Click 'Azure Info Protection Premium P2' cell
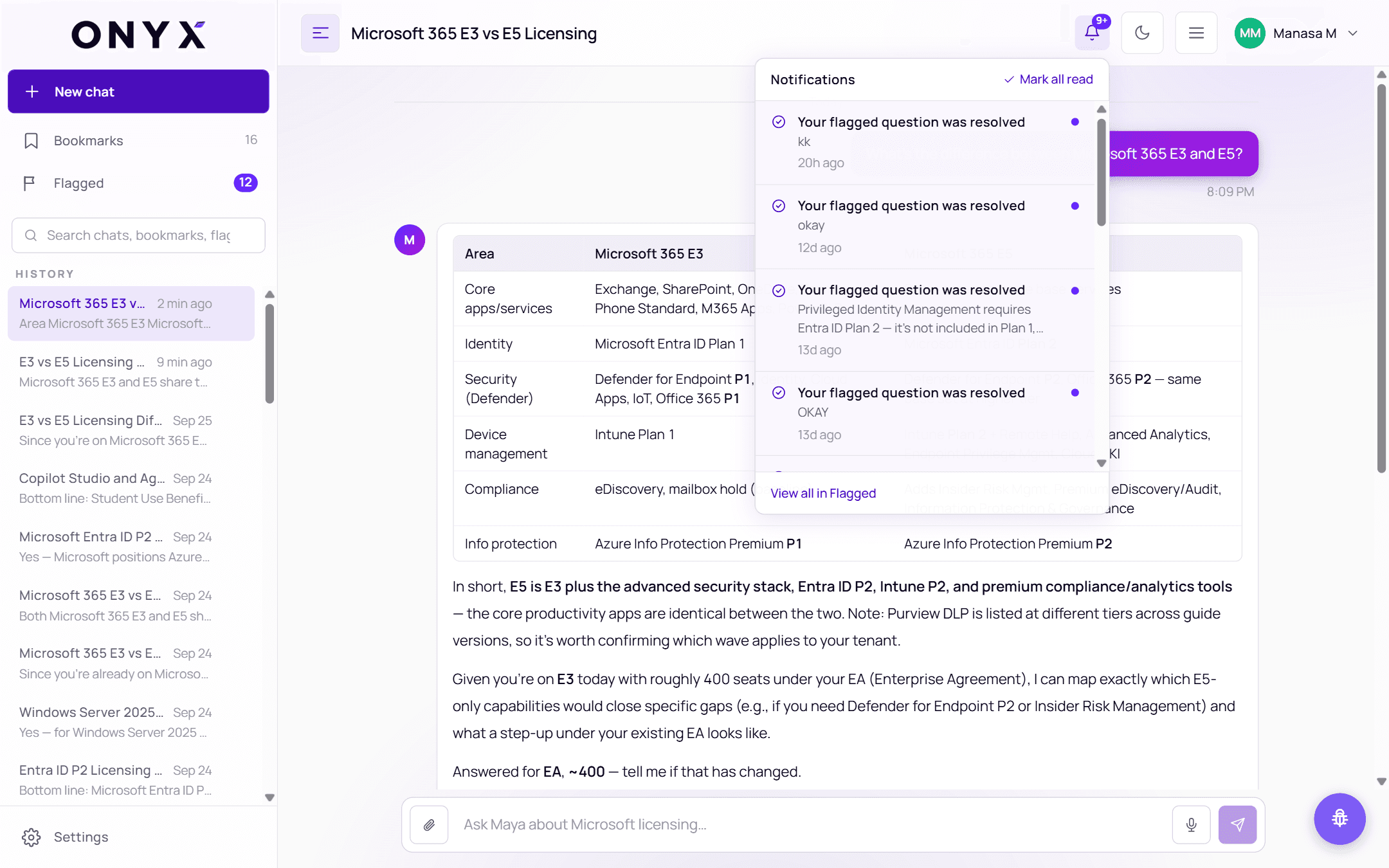Viewport: 1389px width, 868px height. click(1008, 544)
